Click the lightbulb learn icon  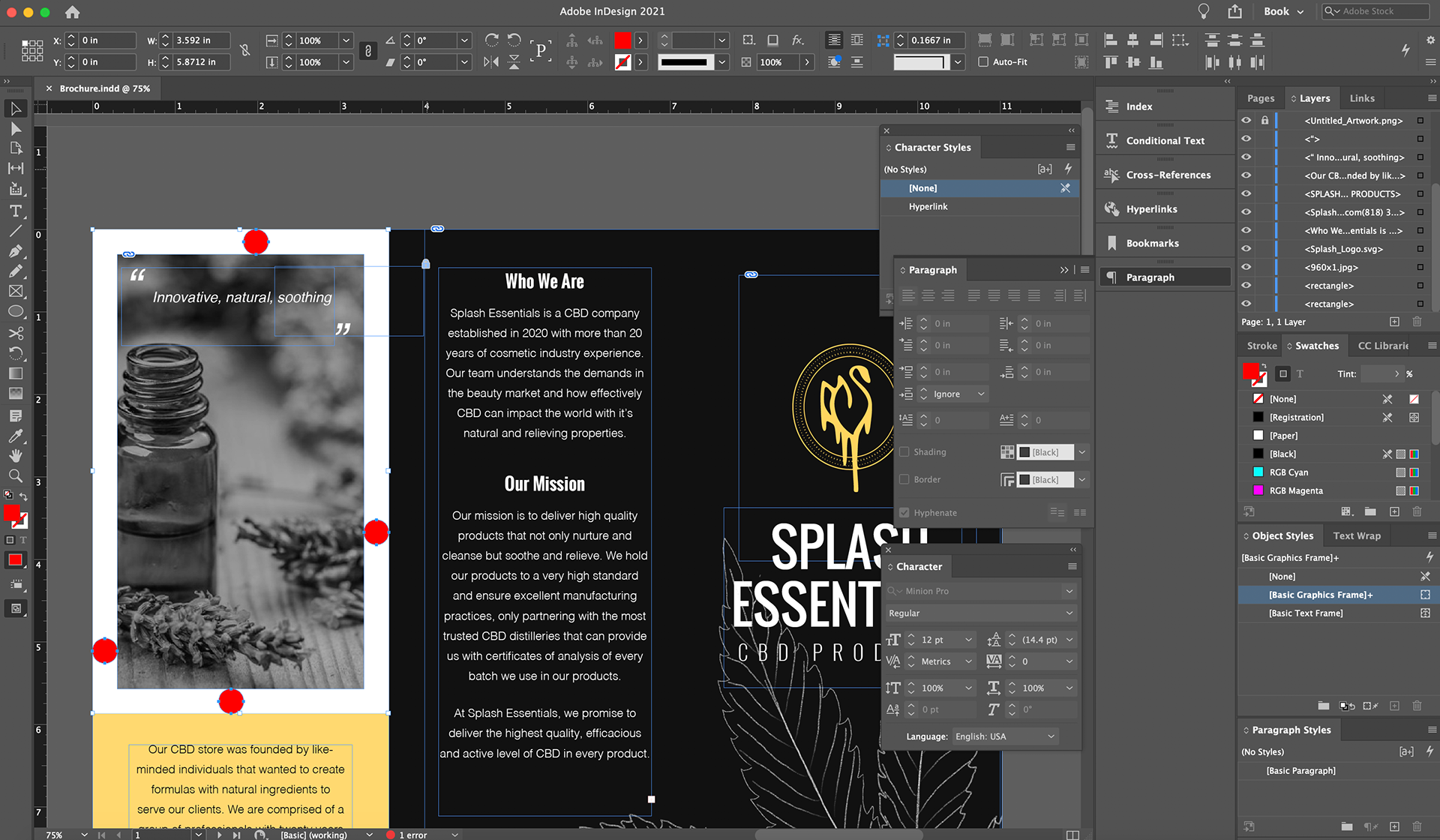tap(1204, 11)
